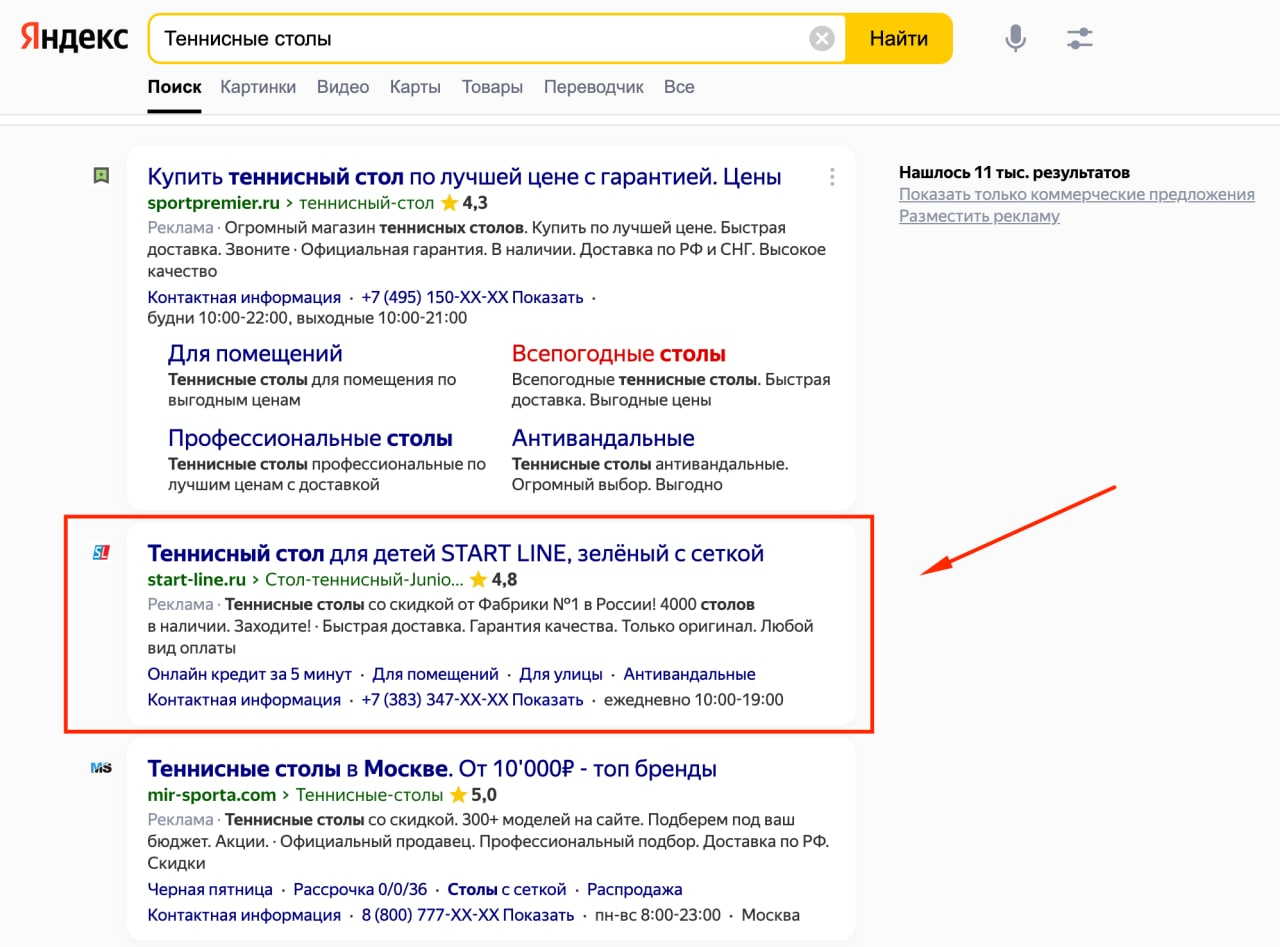Click inside the search query field
The image size is (1280, 947).
(480, 39)
